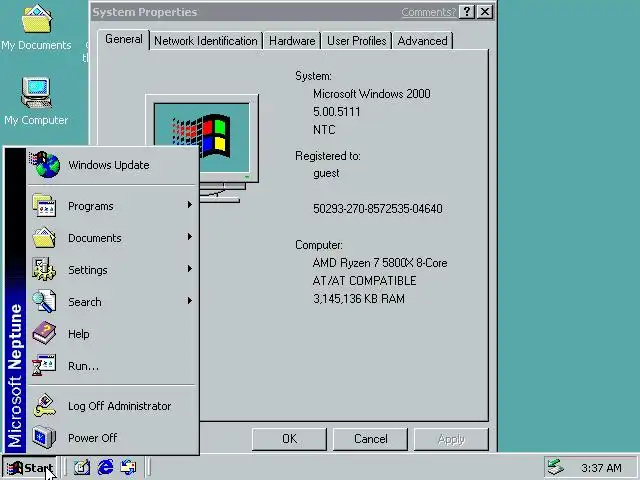
Task: Click the Microsoft Neptune Start menu banner
Action: (x=15, y=300)
